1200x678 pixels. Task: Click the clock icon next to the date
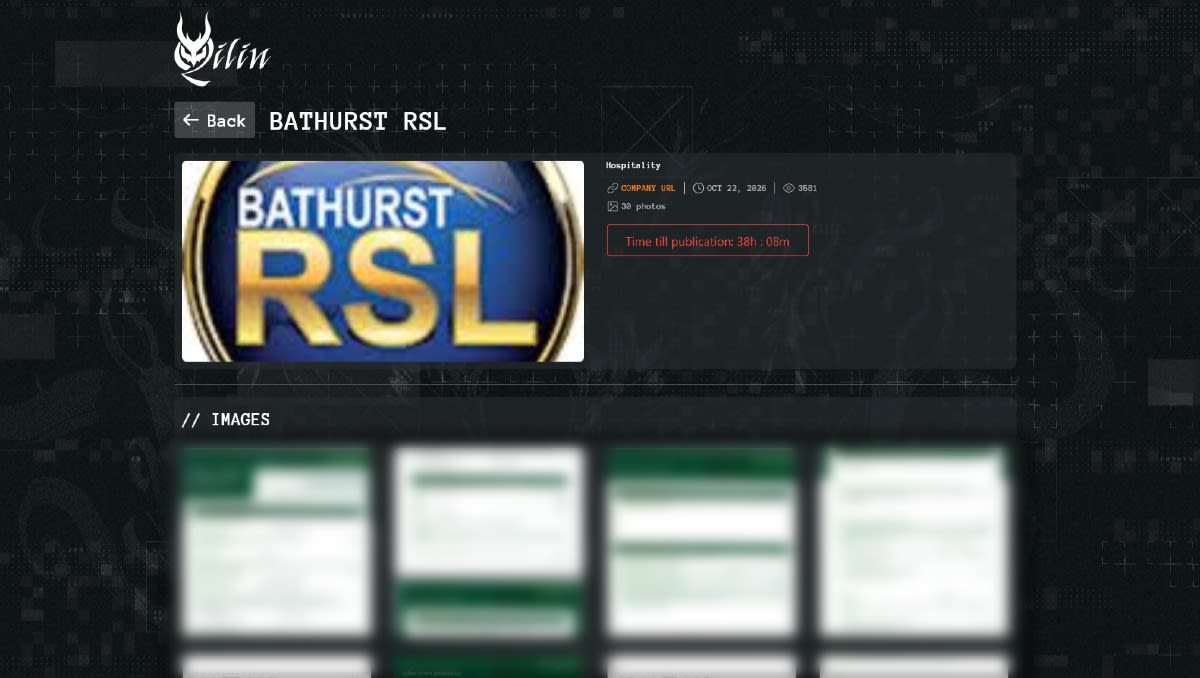pyautogui.click(x=698, y=188)
